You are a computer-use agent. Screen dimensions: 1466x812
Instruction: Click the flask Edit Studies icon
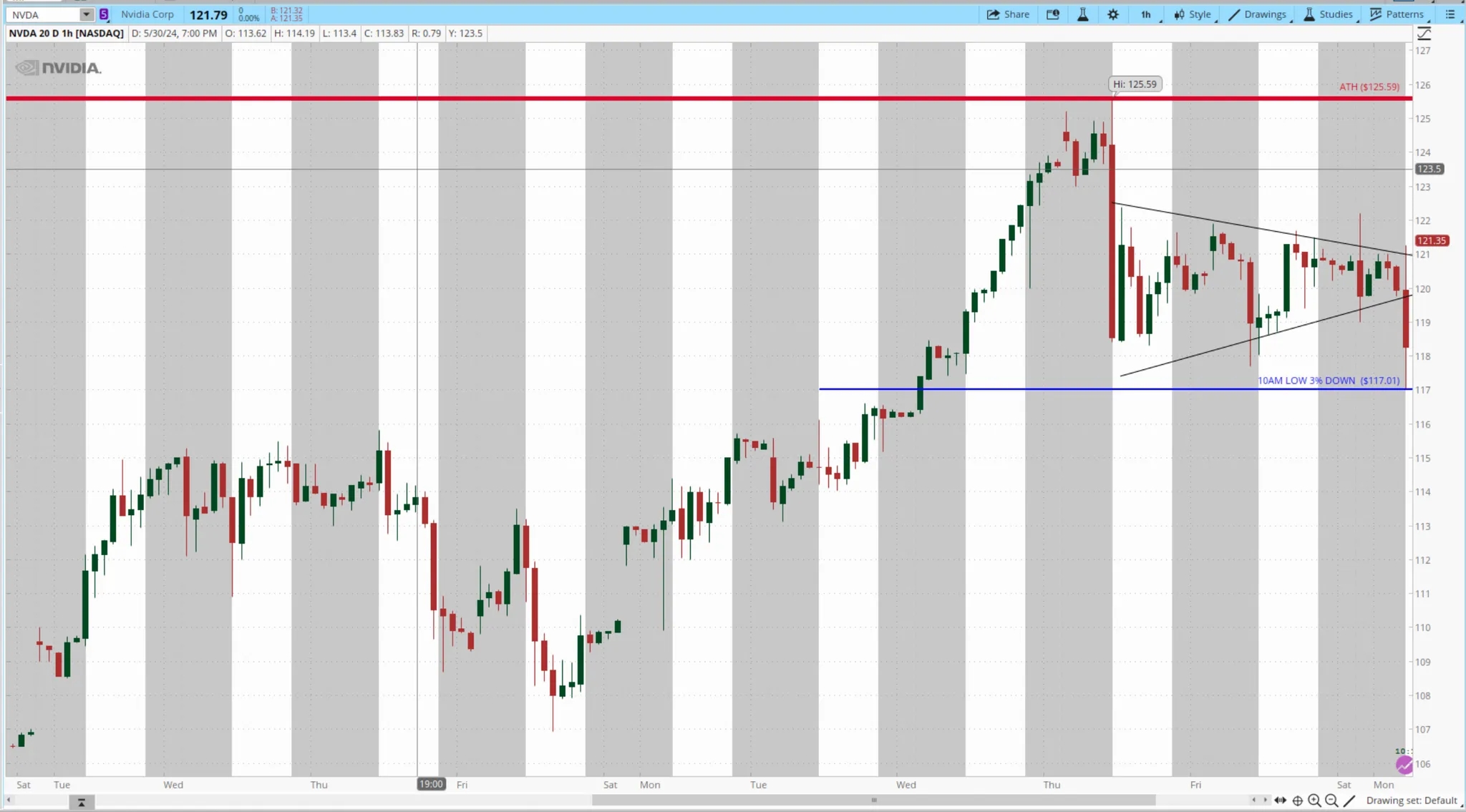(x=1082, y=14)
